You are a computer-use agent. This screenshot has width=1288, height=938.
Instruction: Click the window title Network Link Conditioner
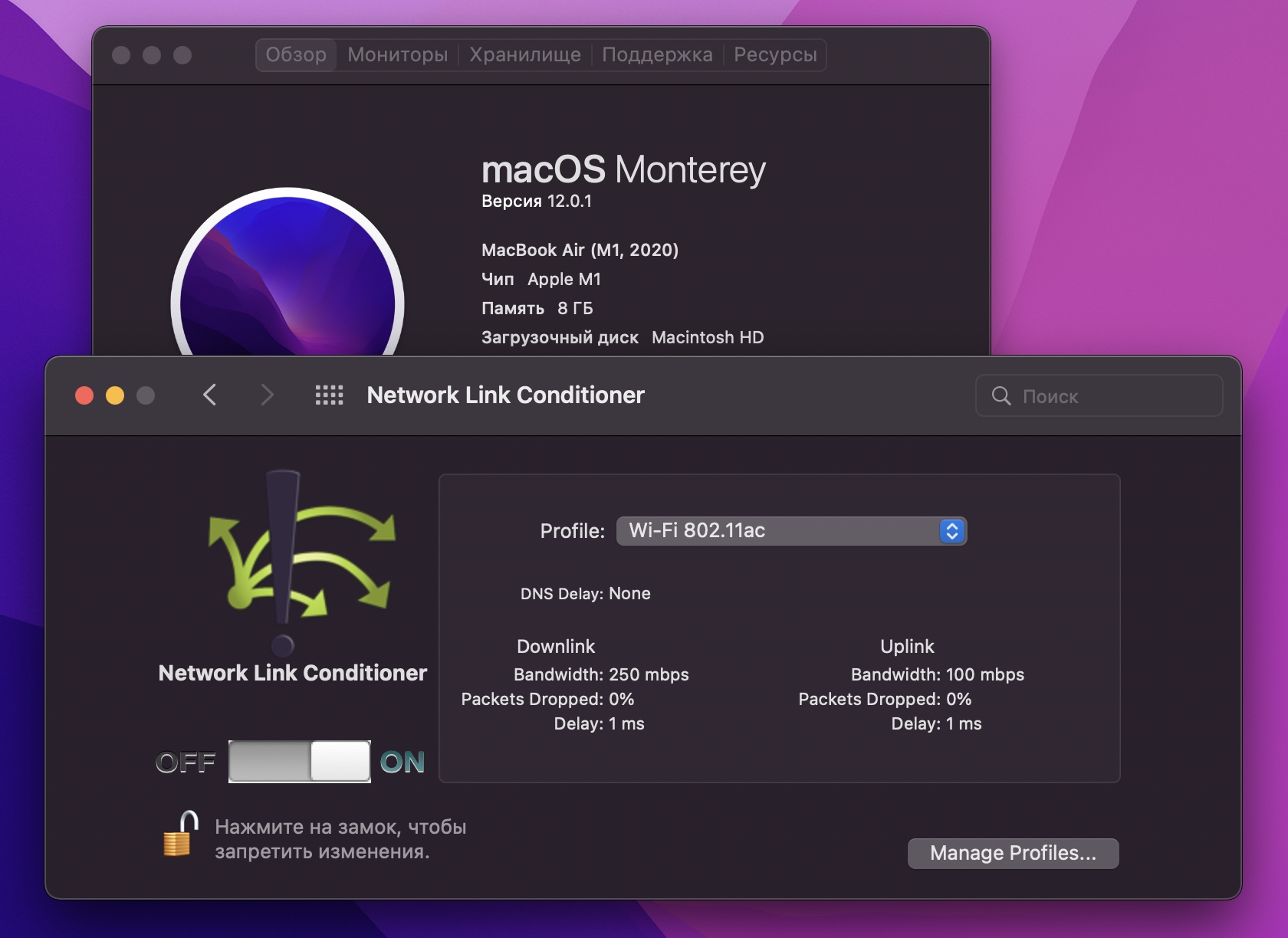(x=505, y=395)
